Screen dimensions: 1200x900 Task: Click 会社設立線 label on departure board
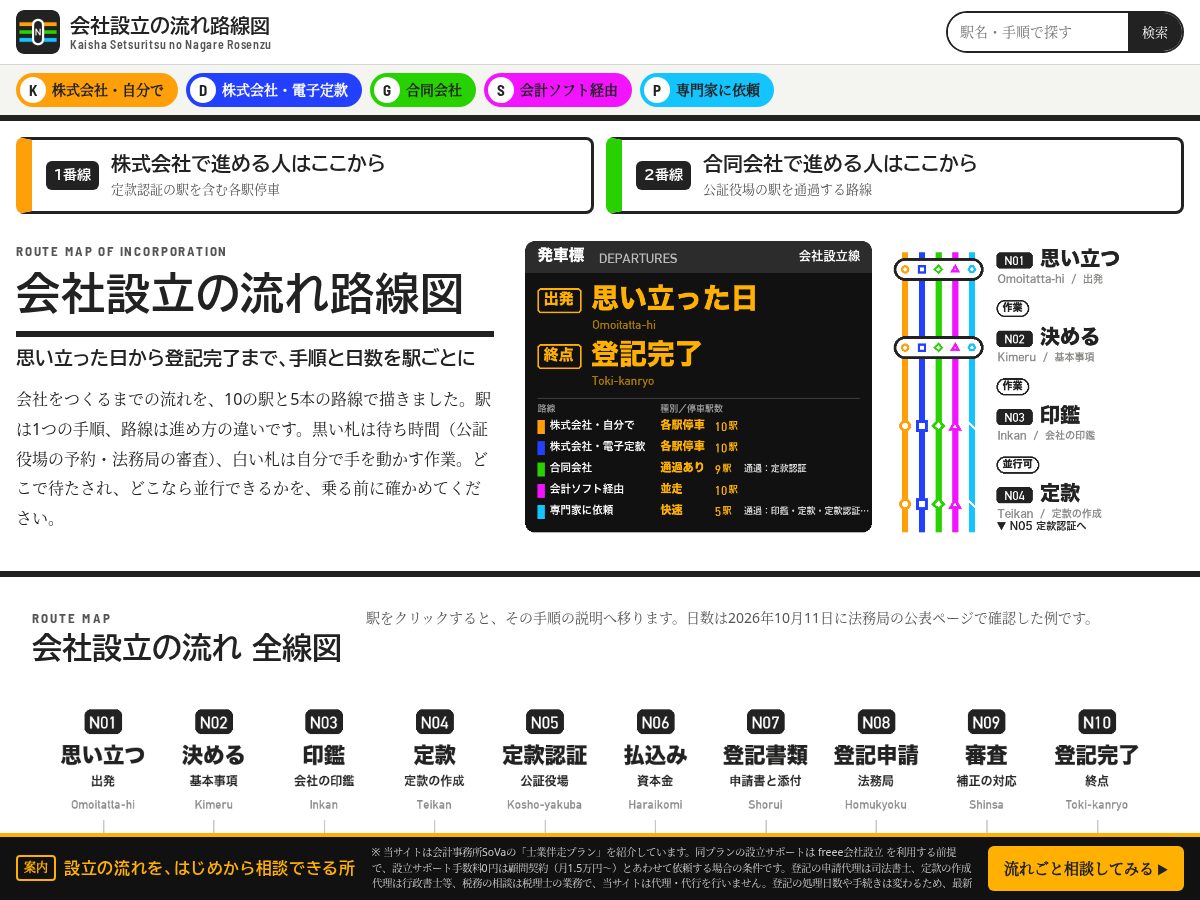pos(829,256)
